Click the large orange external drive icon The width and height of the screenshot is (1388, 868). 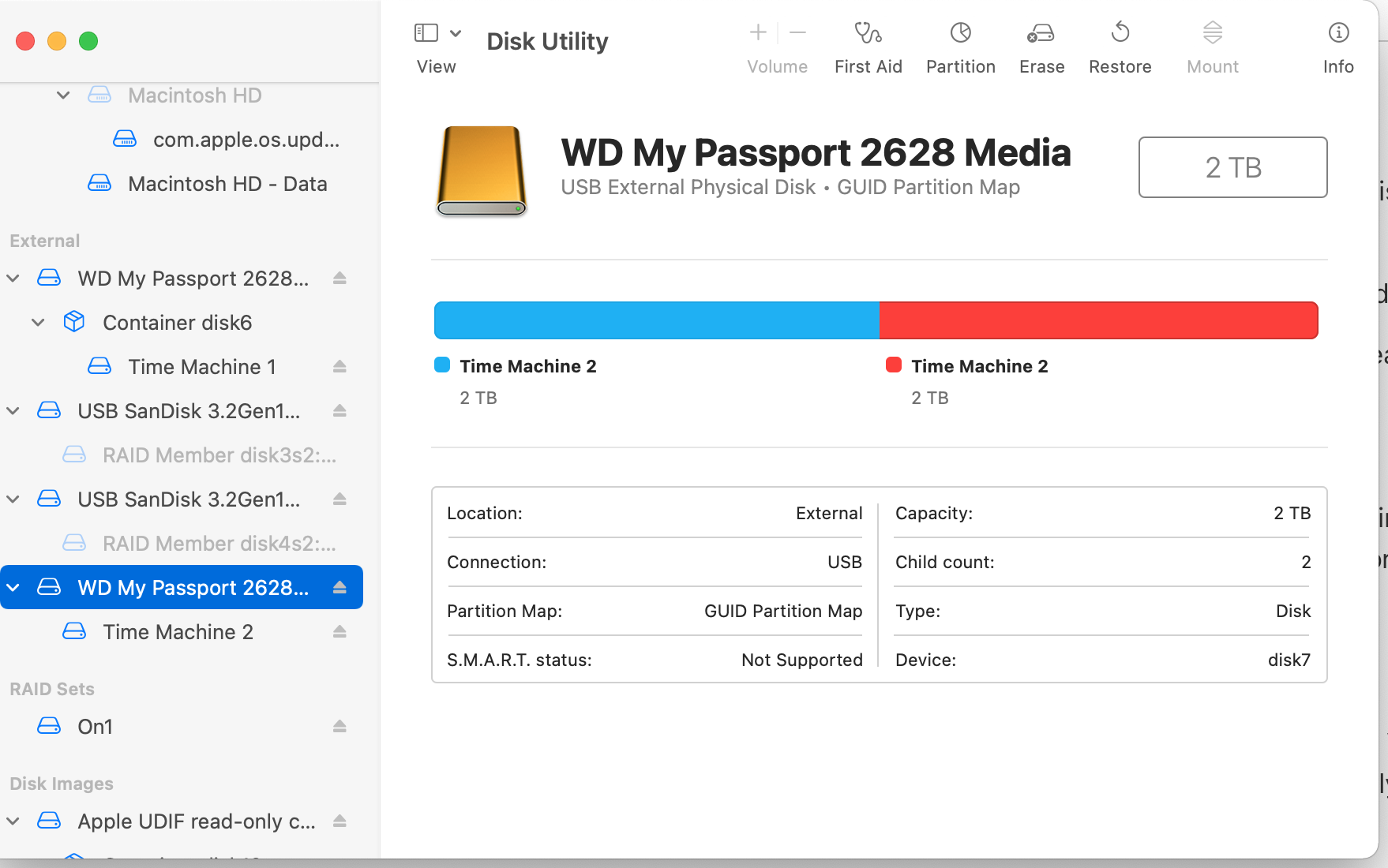[x=482, y=170]
